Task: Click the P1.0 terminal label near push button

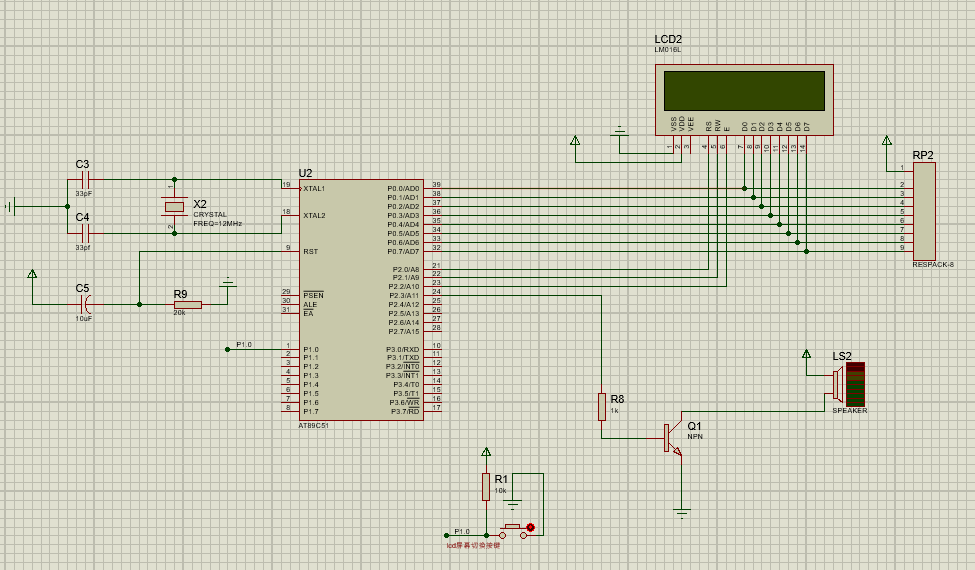Action: coord(462,531)
